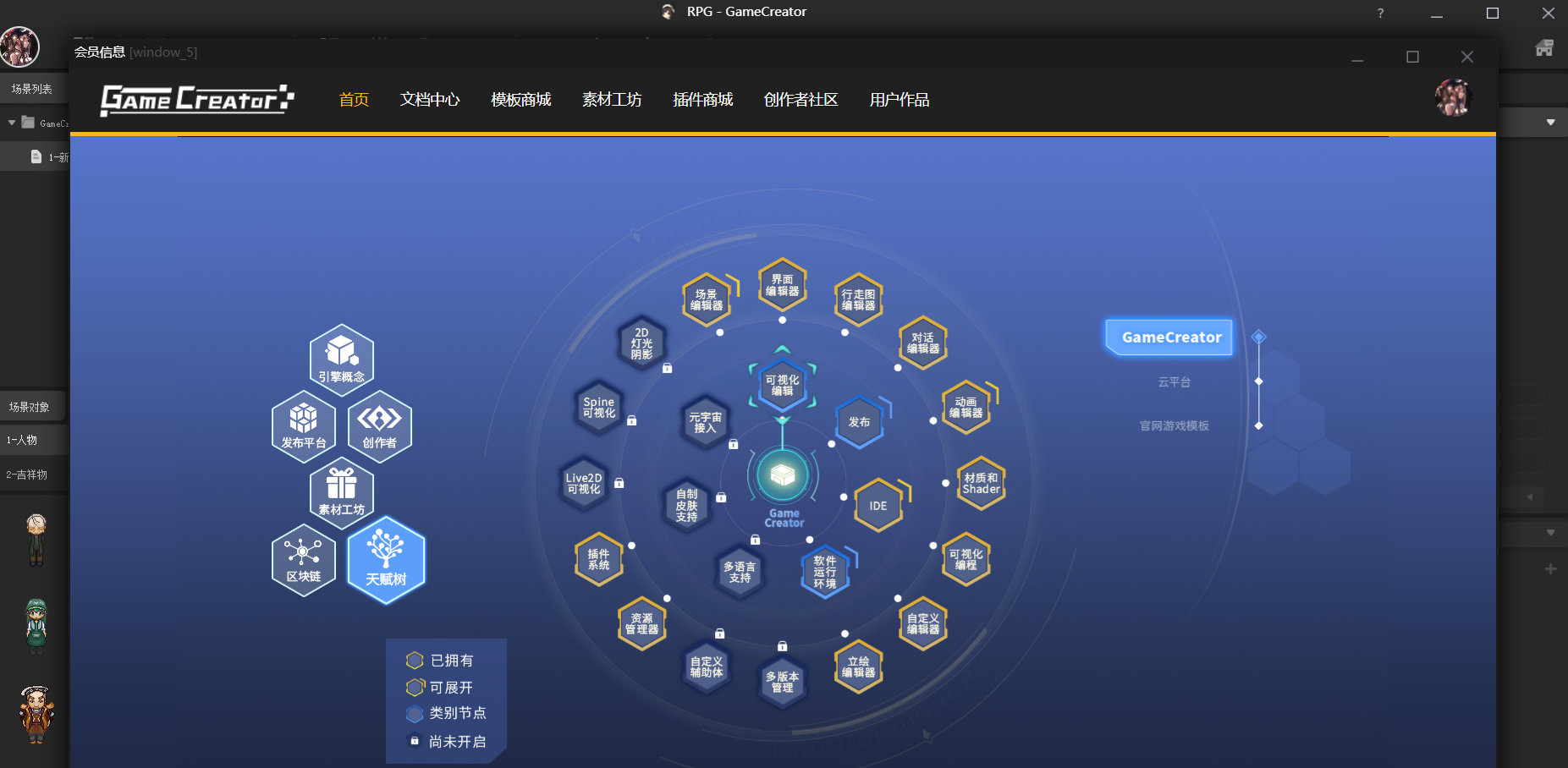
Task: Select 云平台 link
Action: pos(1174,382)
